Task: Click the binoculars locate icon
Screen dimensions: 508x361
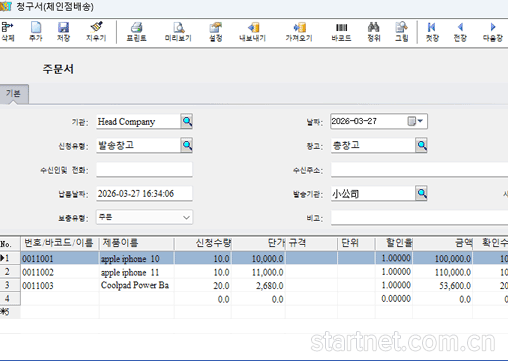Action: [374, 32]
